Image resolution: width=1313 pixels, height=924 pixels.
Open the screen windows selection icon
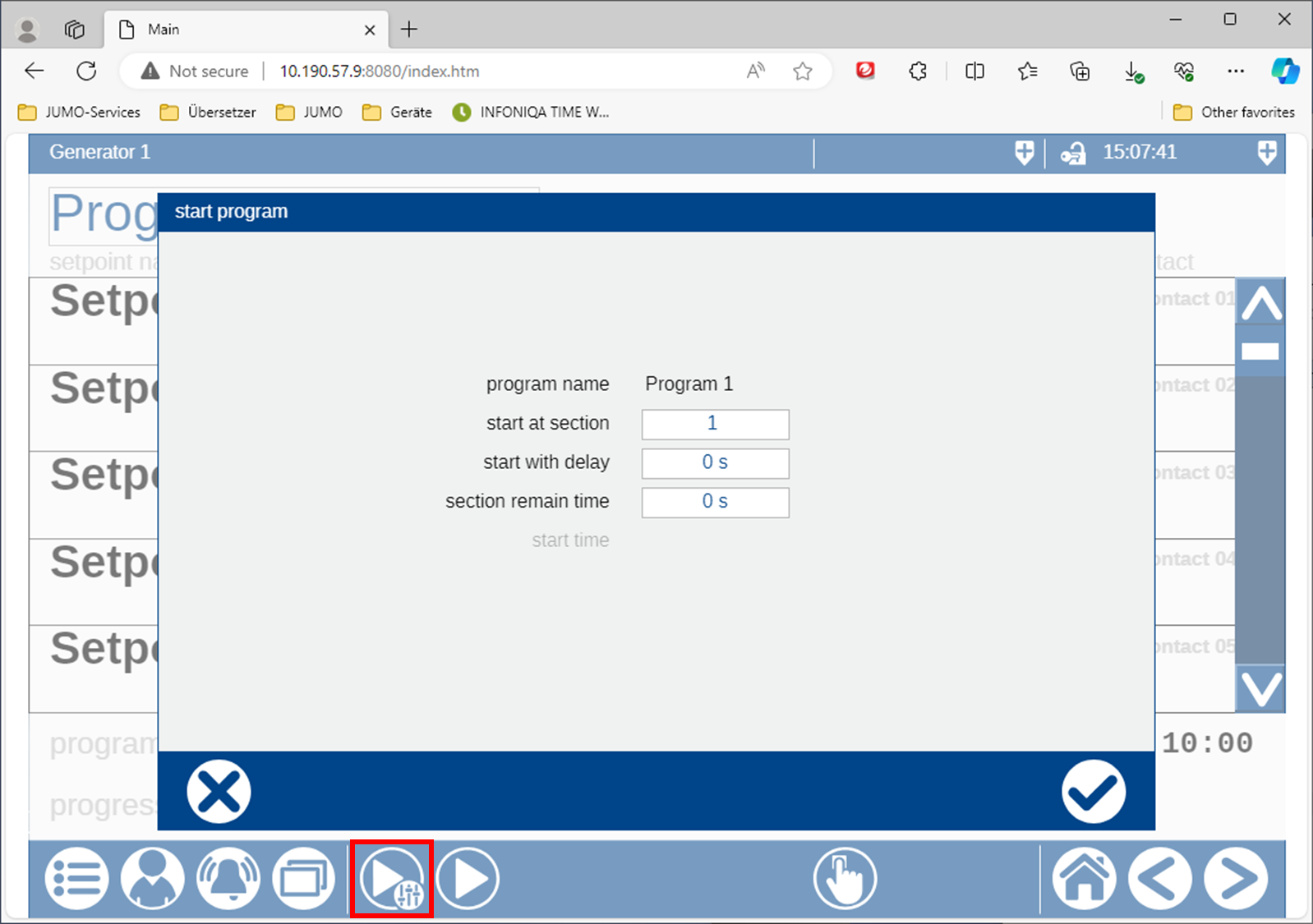(x=304, y=879)
